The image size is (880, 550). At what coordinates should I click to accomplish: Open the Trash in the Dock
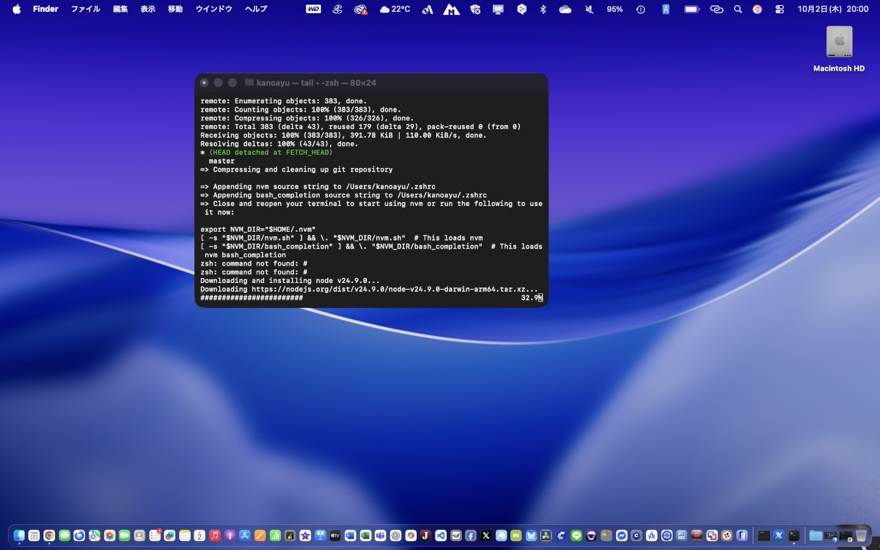point(861,536)
